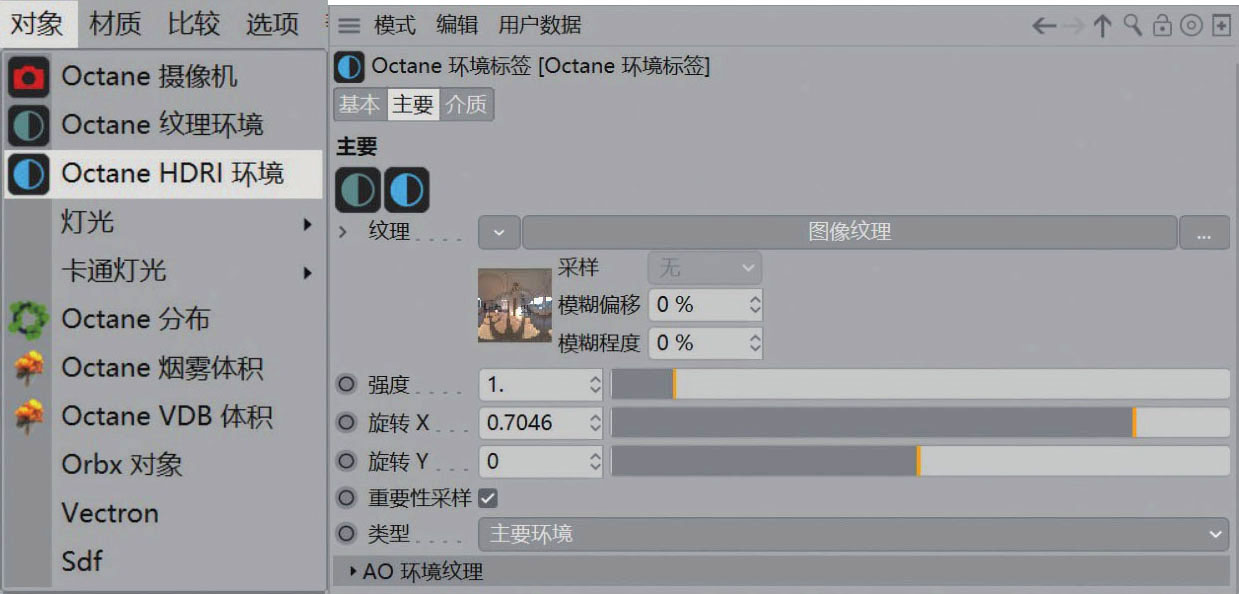Click the 旋转 Y stepper arrows
The image size is (1239, 594).
tap(595, 462)
